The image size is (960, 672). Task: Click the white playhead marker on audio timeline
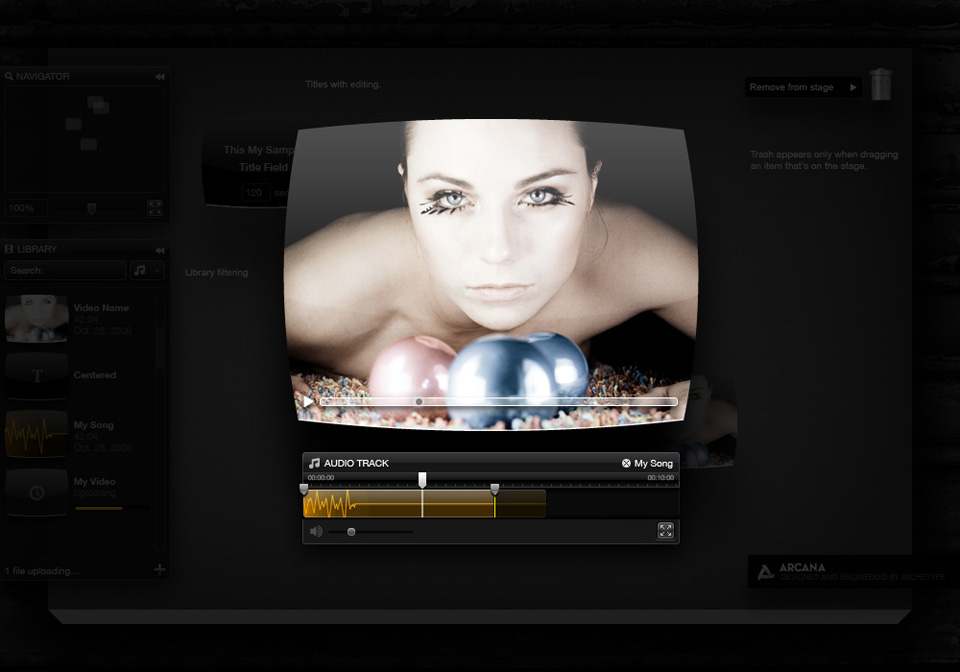422,480
